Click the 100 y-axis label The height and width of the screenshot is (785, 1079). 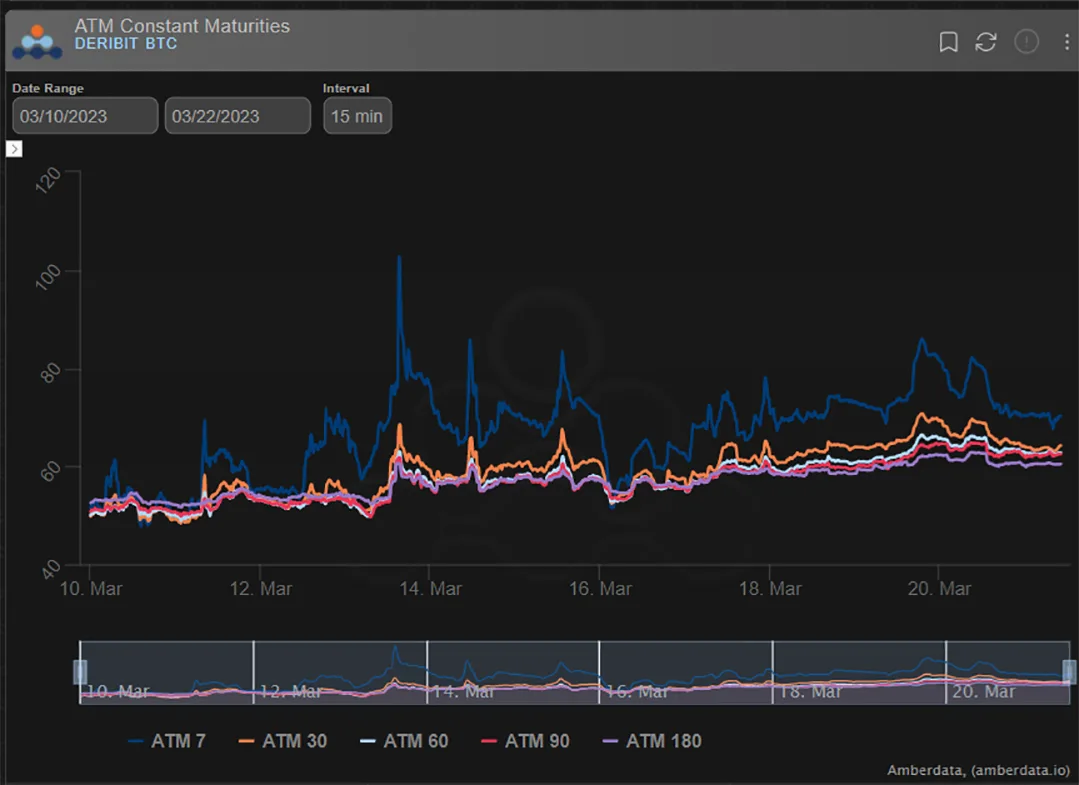(48, 277)
